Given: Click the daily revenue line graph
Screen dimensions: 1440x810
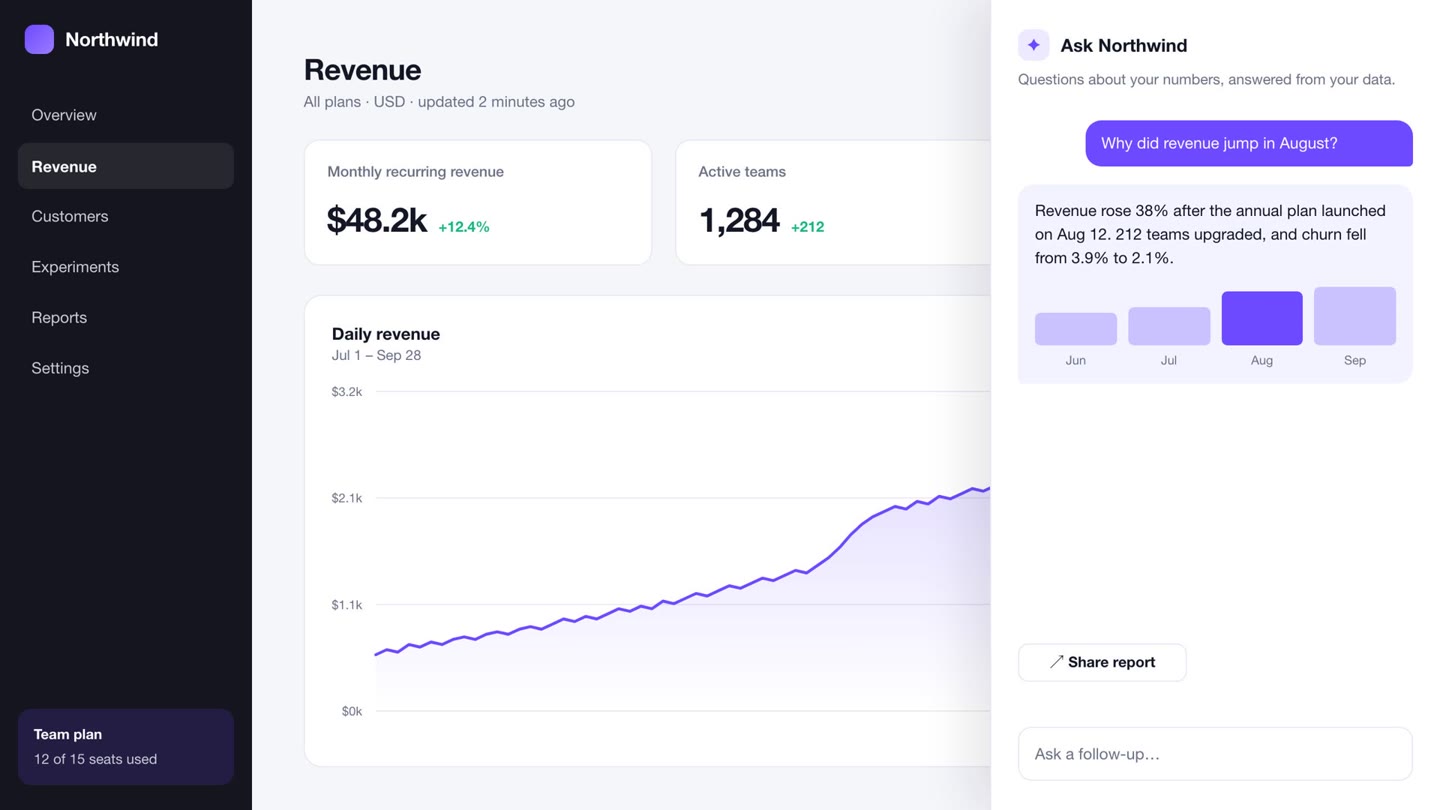Looking at the screenshot, I should [x=683, y=600].
